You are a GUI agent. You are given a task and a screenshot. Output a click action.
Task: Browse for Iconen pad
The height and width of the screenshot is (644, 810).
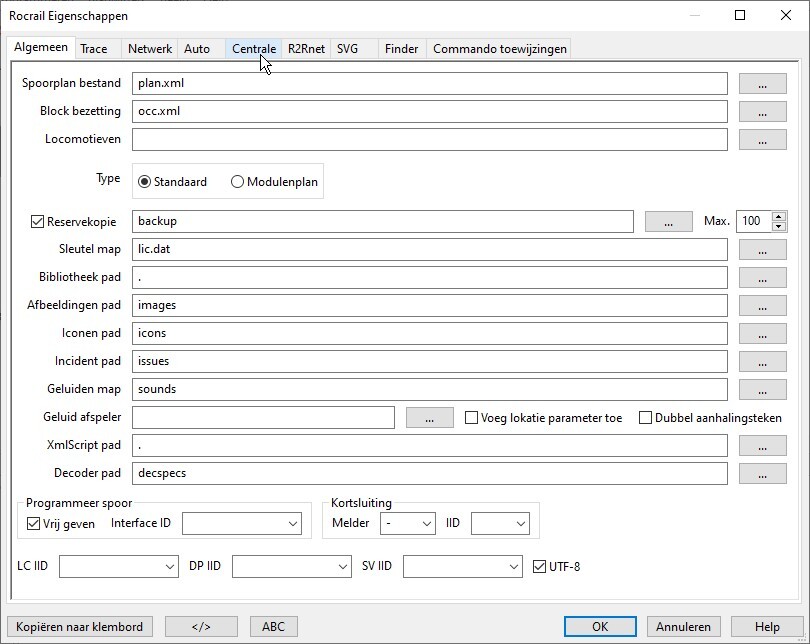(762, 333)
